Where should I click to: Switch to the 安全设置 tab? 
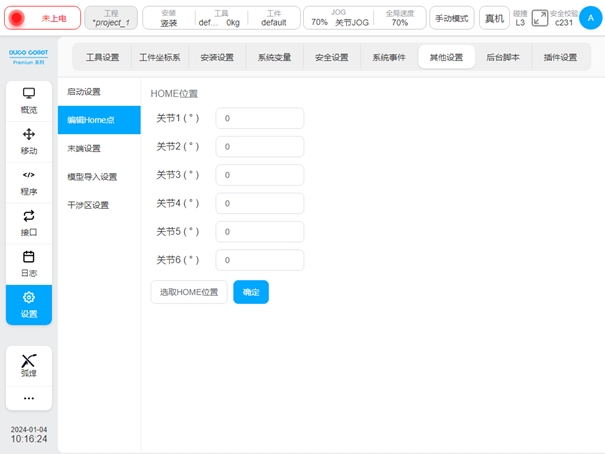click(x=331, y=57)
